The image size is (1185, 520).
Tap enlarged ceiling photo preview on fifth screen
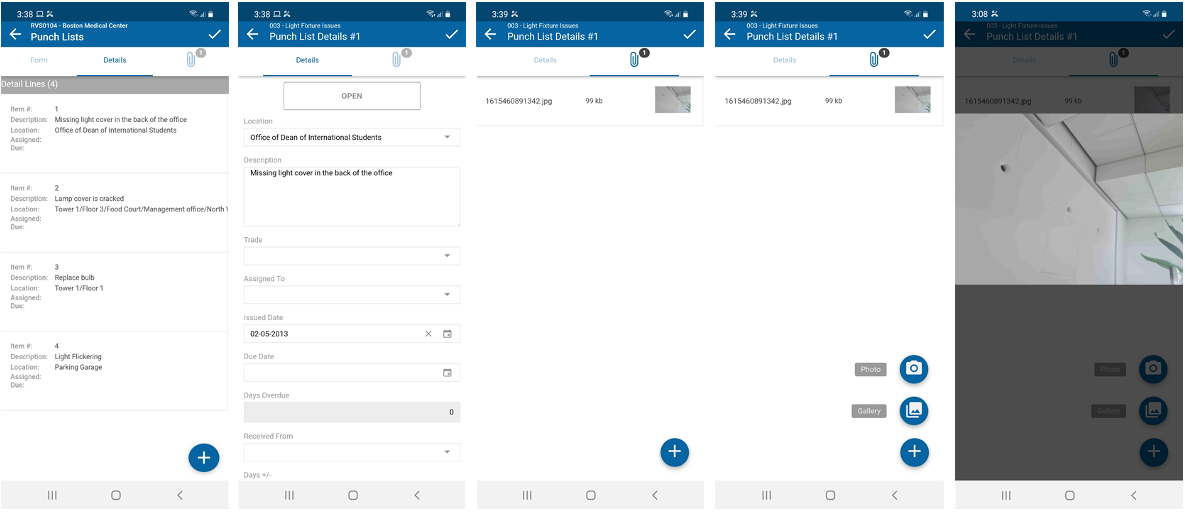click(1069, 200)
